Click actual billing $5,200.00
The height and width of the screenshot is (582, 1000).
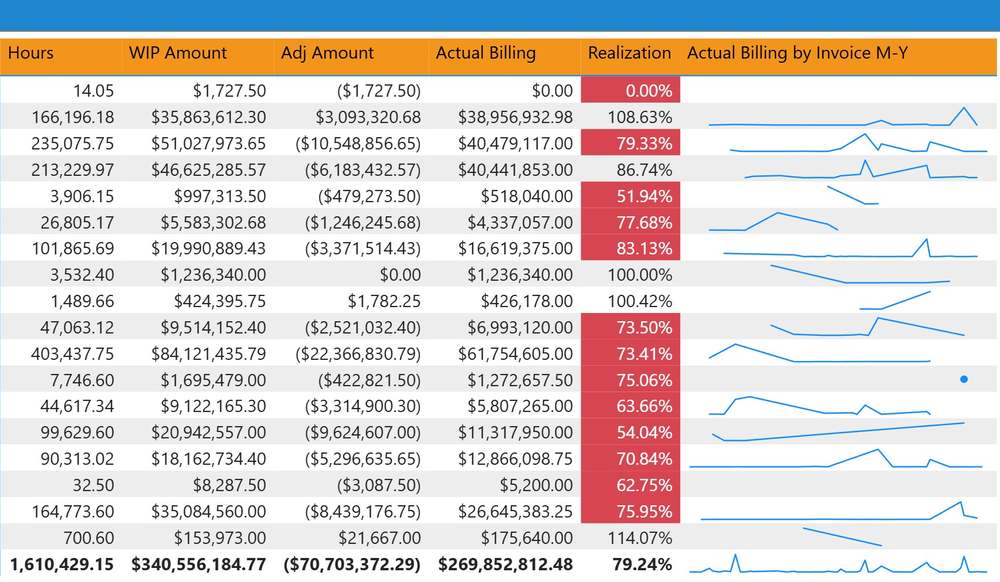pyautogui.click(x=536, y=485)
